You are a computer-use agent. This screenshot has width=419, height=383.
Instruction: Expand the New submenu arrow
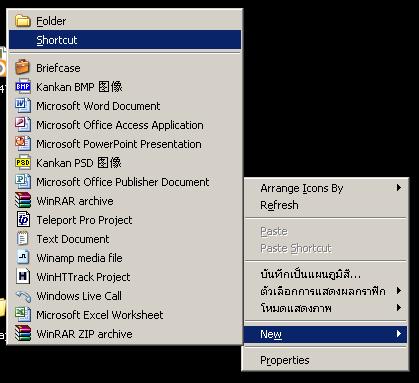point(399,334)
